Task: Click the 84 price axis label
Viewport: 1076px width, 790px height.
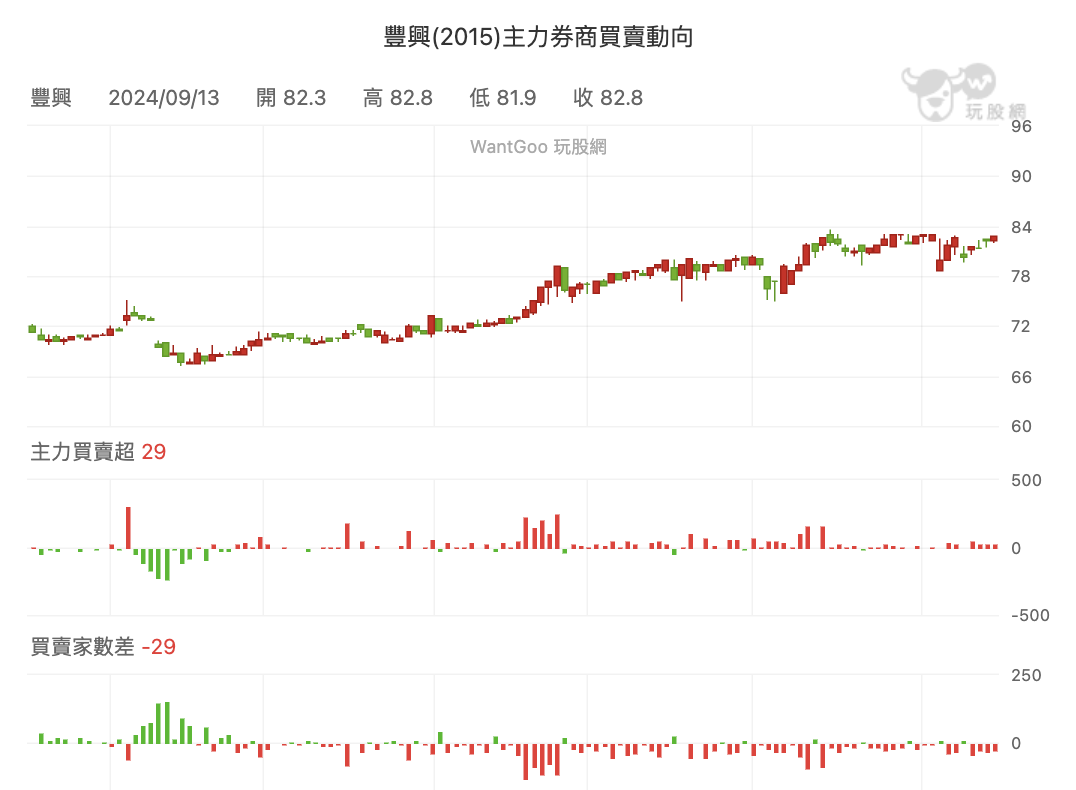Action: click(x=1021, y=226)
